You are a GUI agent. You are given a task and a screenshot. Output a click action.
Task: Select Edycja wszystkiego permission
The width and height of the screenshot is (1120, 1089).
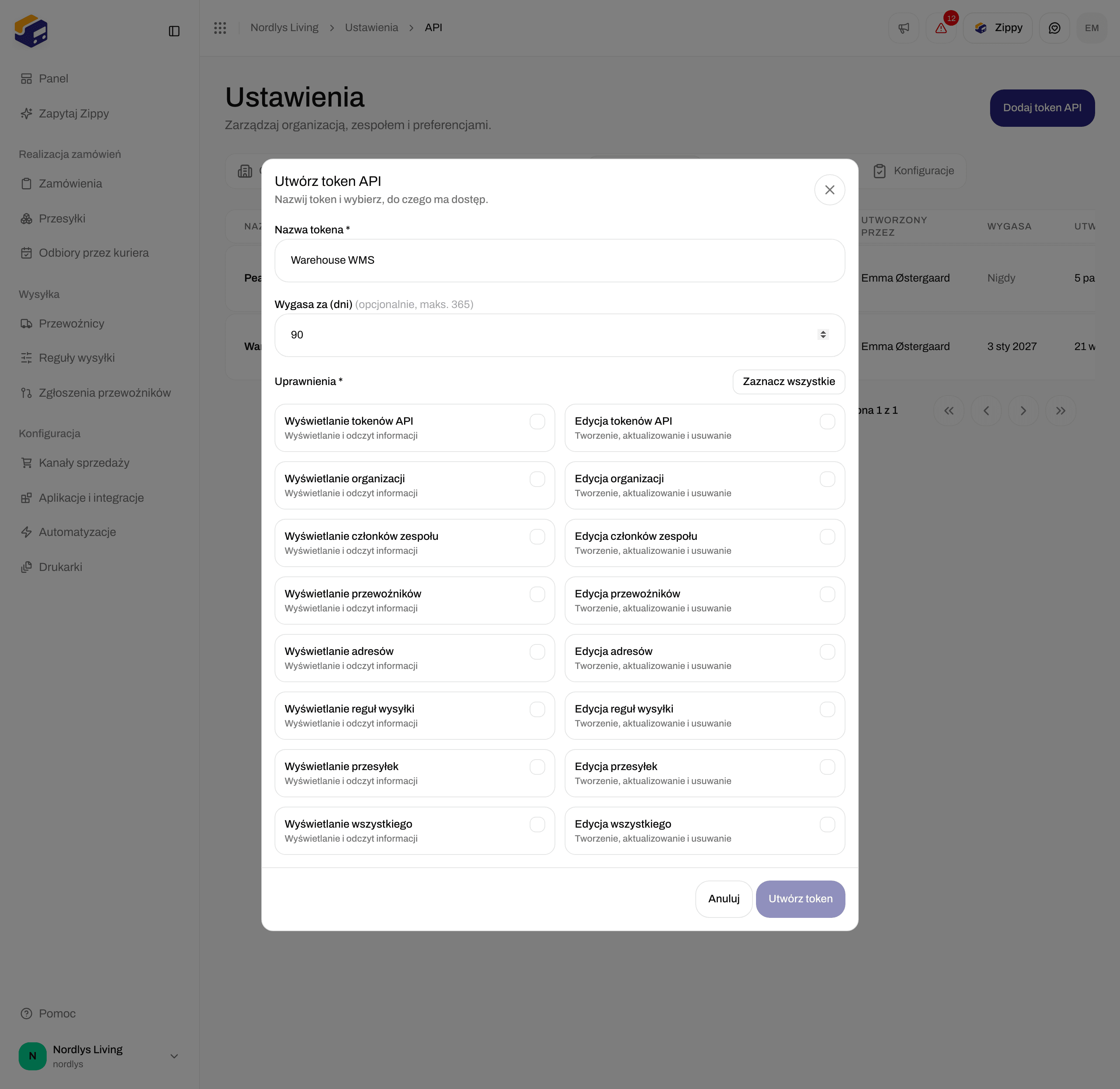(827, 825)
